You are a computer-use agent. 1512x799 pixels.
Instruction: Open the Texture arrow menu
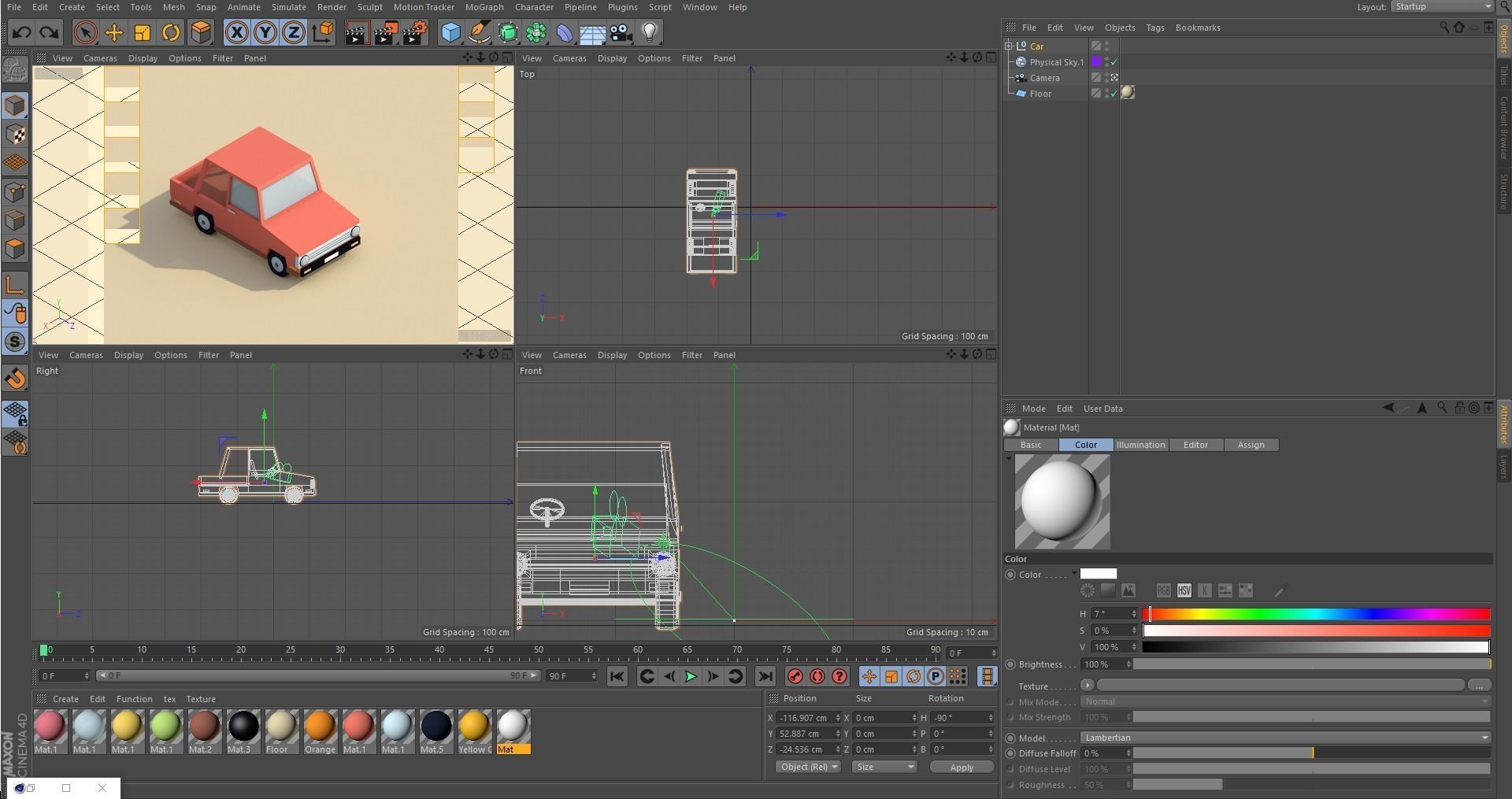tap(1087, 686)
